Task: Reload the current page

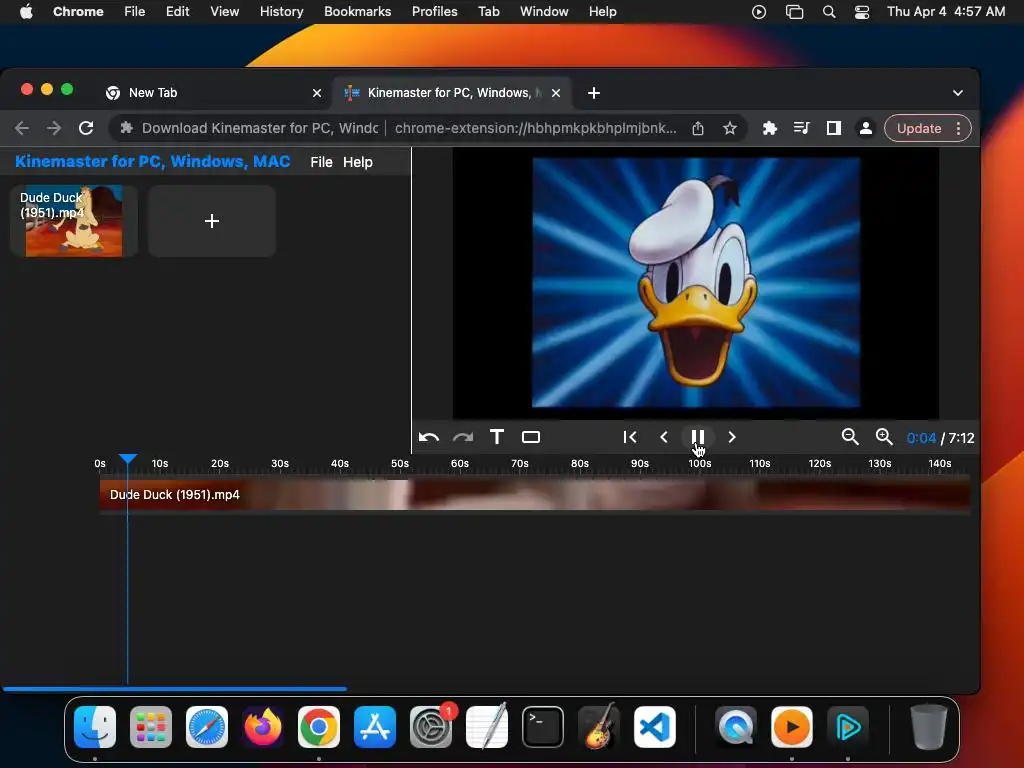Action: coord(86,128)
